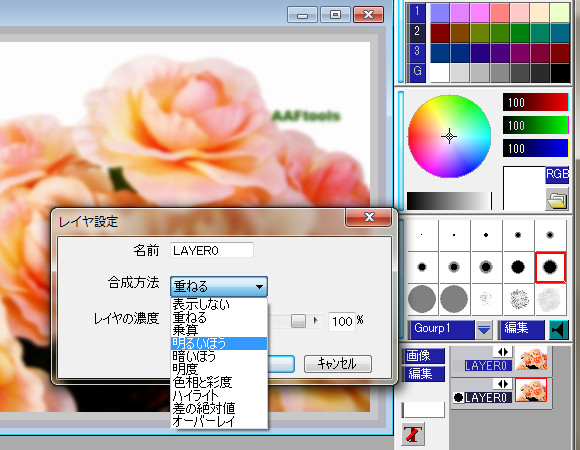This screenshot has height=450, width=580.
Task: Pick the speckled texture brush tip
Action: click(518, 299)
